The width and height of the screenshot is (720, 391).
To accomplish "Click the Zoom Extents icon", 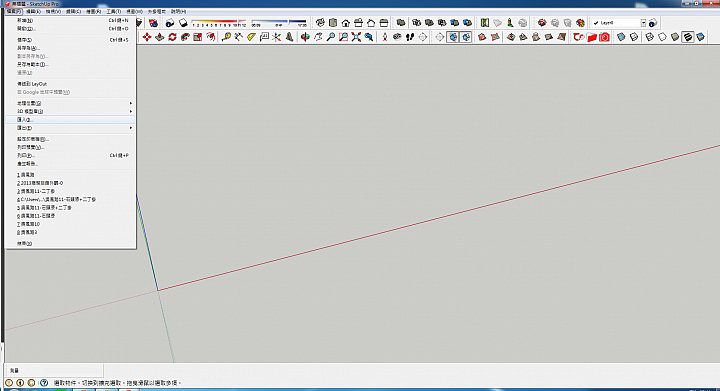I will tap(356, 37).
